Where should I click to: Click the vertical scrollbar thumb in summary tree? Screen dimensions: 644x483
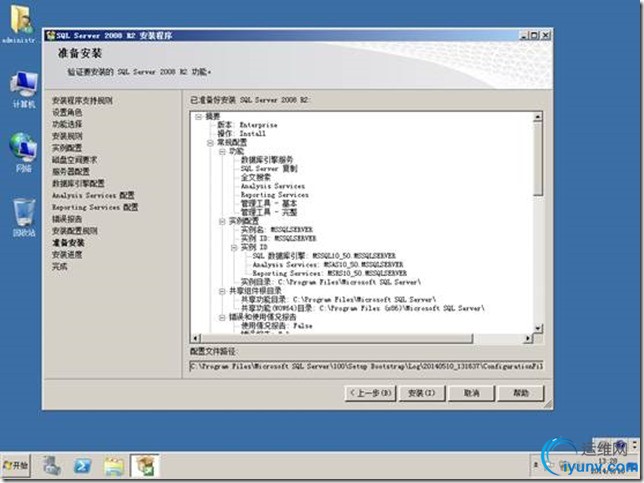[538, 158]
